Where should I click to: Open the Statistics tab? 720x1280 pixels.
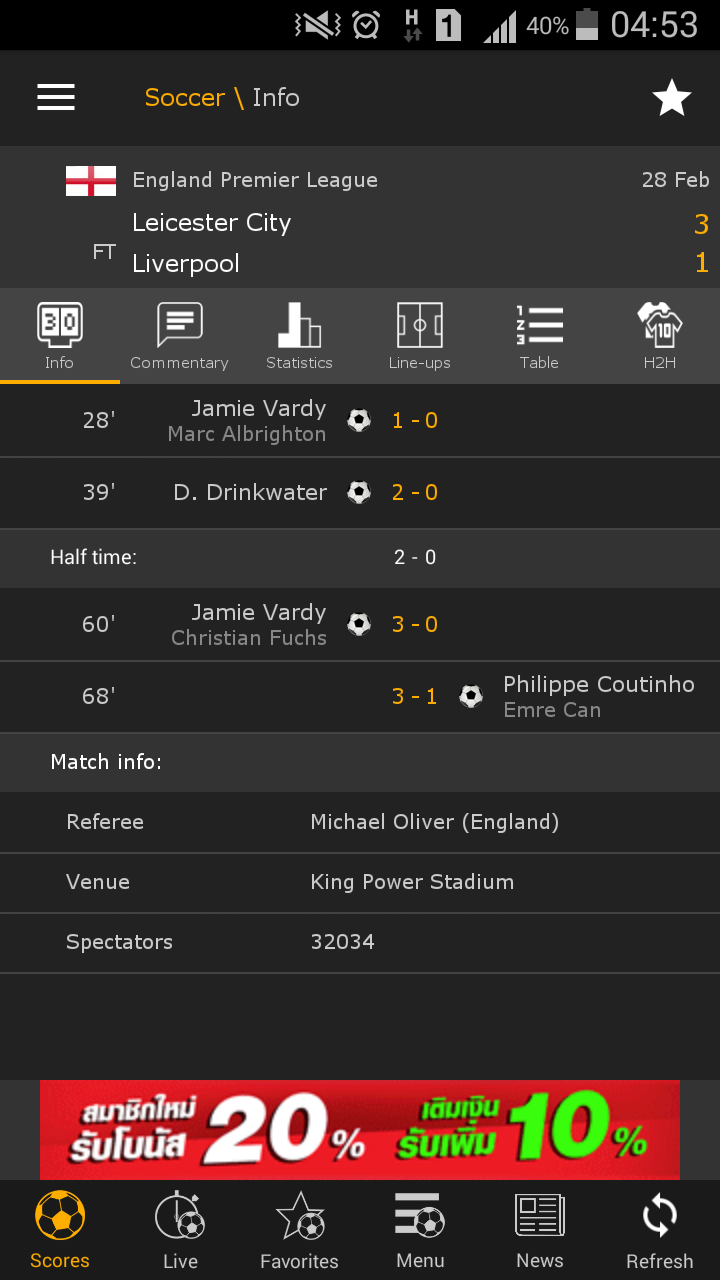pyautogui.click(x=299, y=336)
